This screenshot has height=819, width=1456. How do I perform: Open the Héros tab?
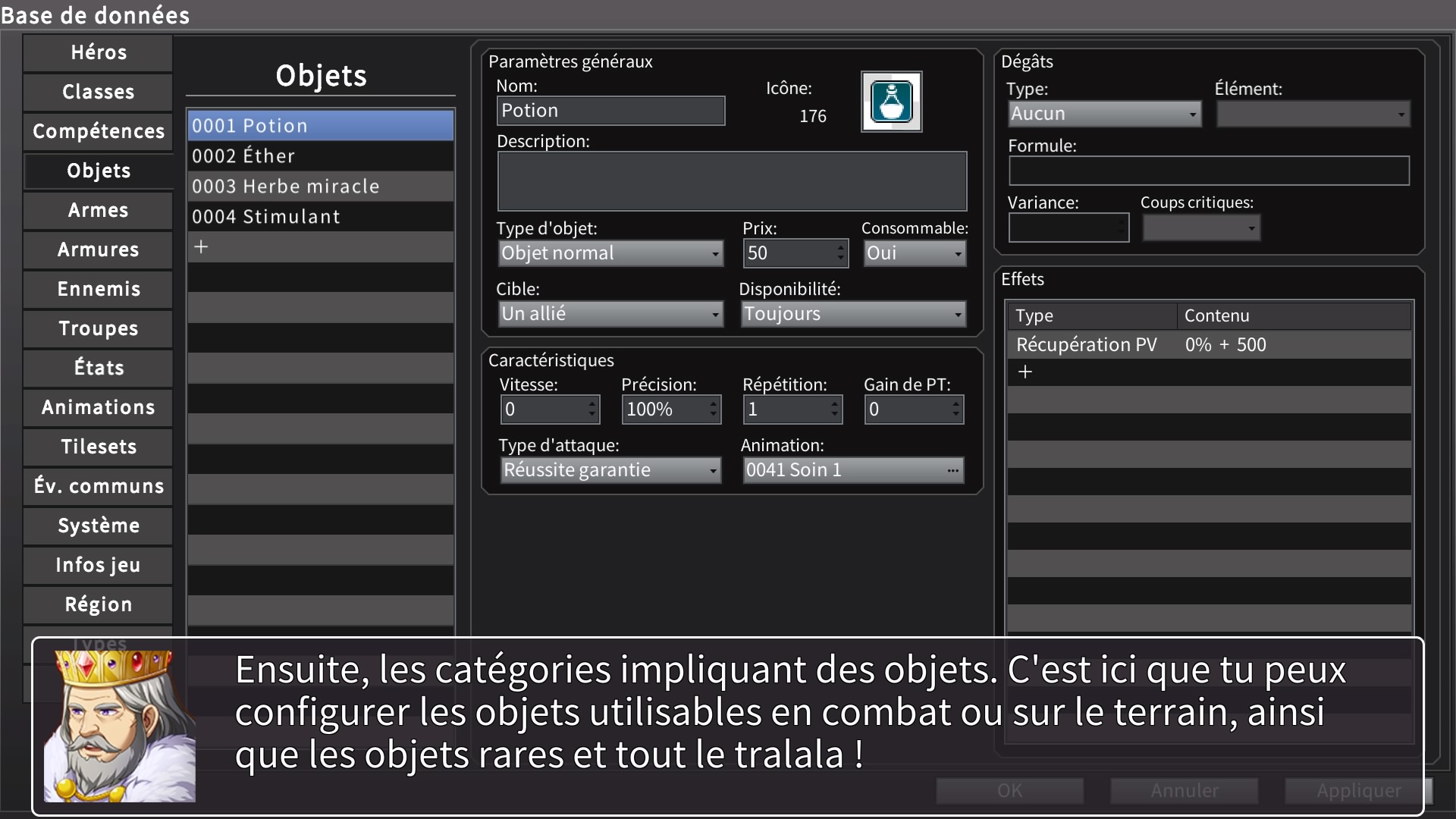[99, 52]
